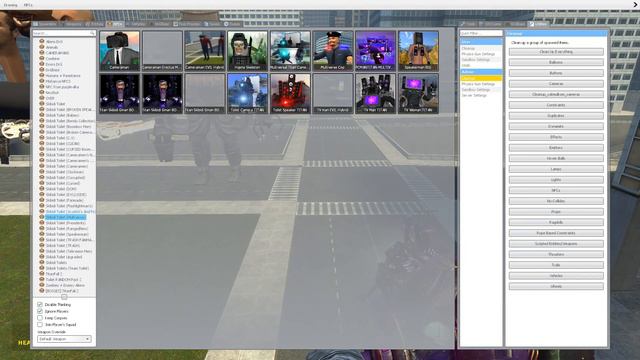Click NPCs button in Cleanup panel

click(x=556, y=190)
